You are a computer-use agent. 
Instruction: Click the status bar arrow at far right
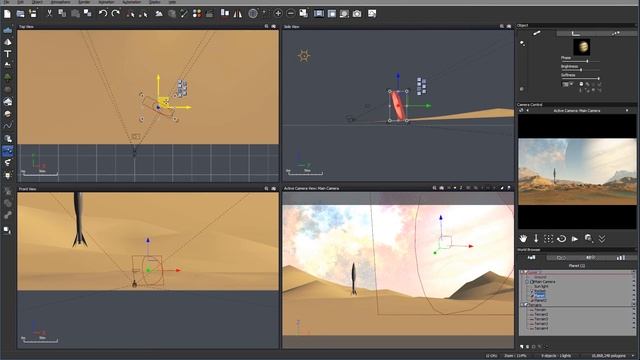[634, 356]
